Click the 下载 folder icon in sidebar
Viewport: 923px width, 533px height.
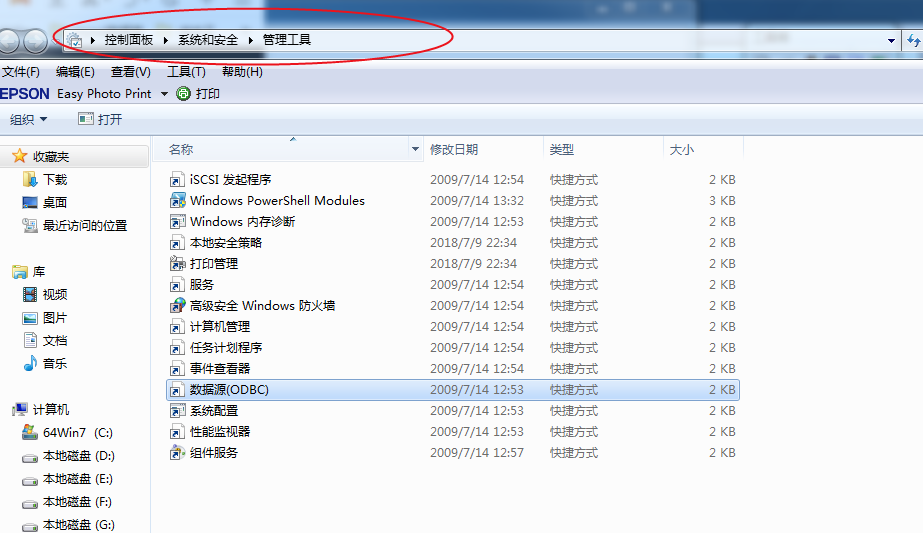click(x=29, y=179)
